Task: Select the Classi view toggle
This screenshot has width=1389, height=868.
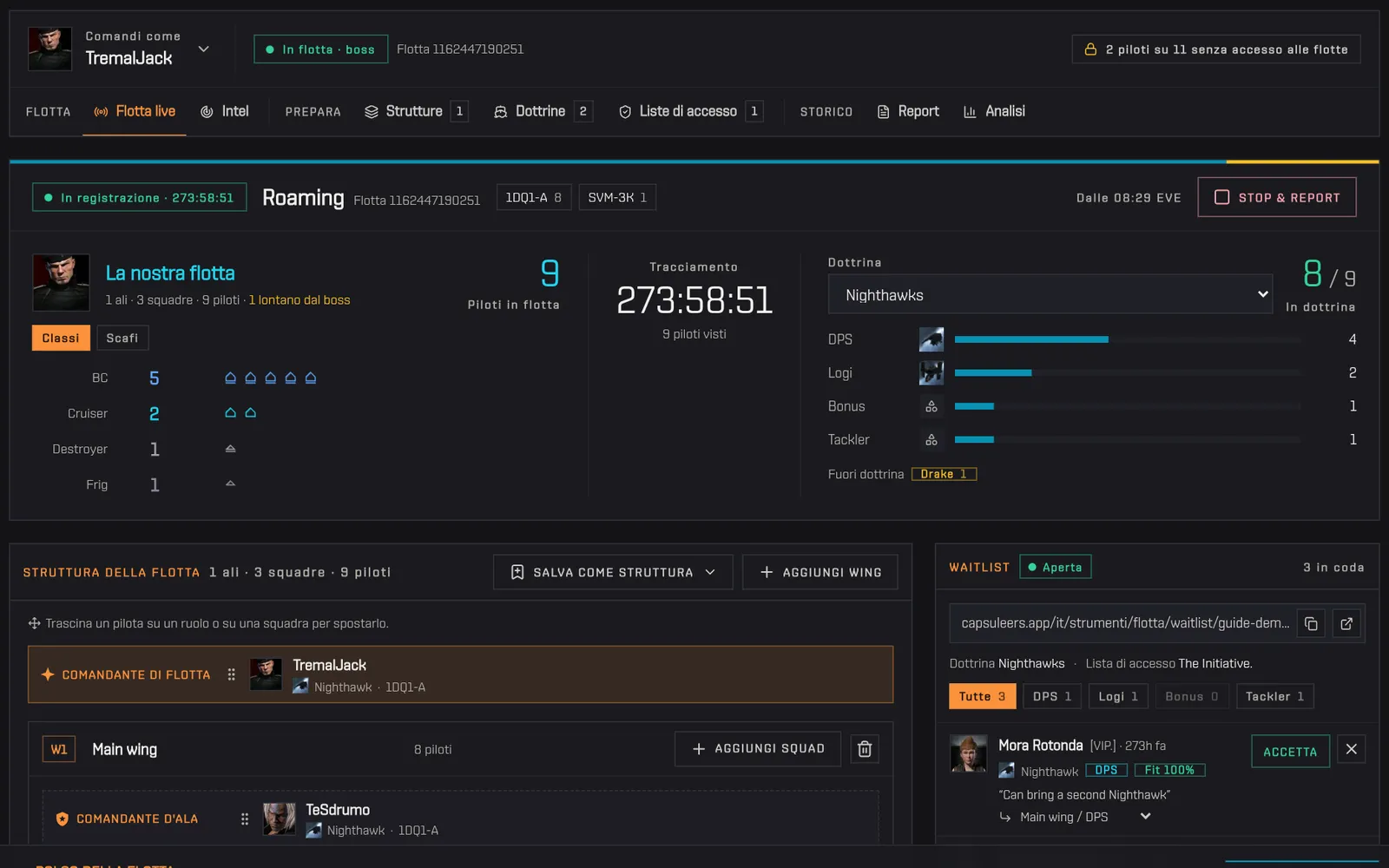Action: (x=61, y=338)
